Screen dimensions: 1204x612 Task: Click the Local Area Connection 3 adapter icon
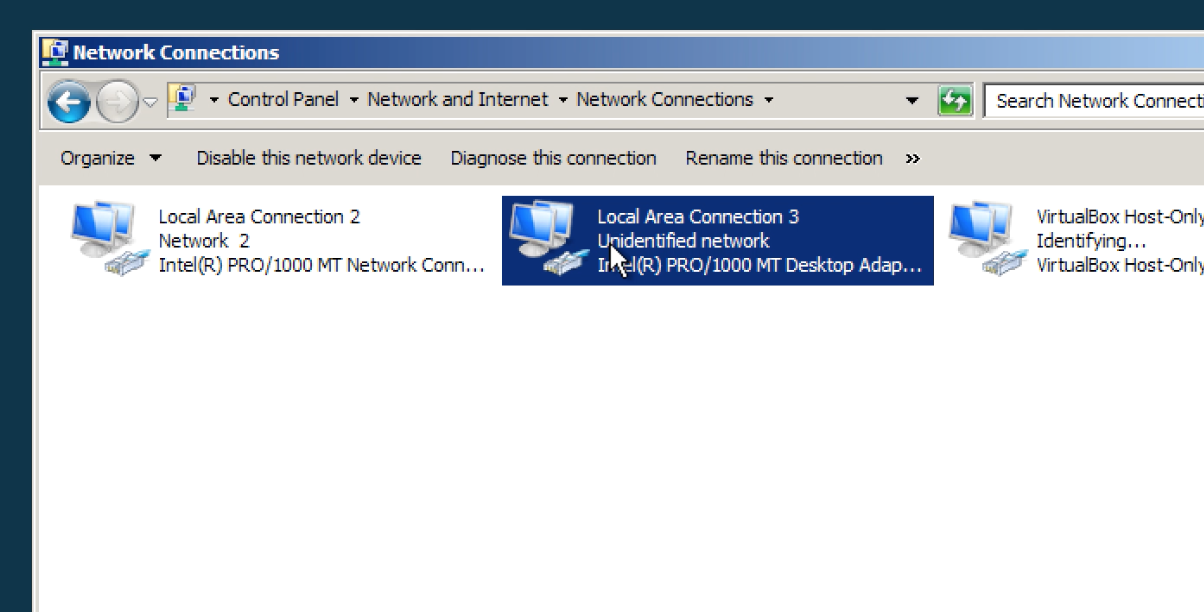[x=541, y=239]
